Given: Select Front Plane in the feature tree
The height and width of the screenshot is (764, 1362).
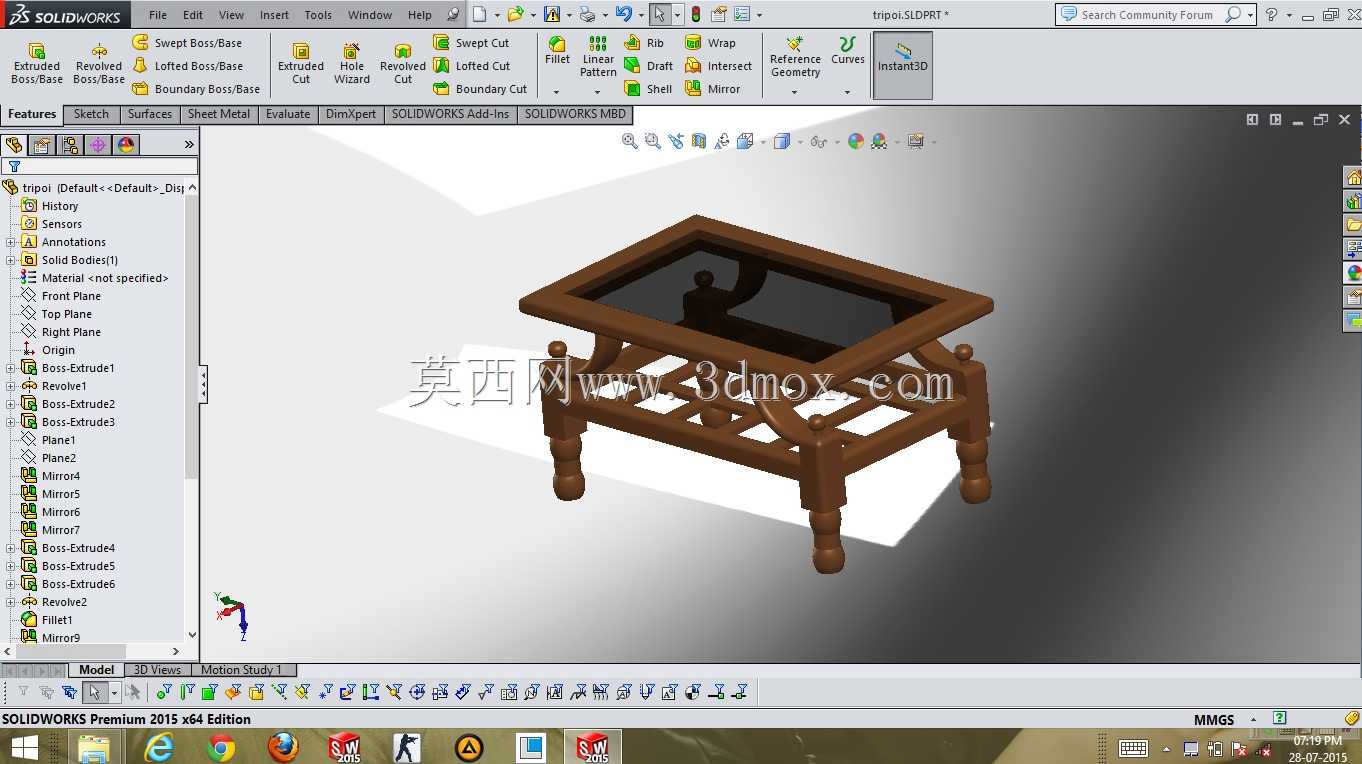Looking at the screenshot, I should [x=71, y=296].
